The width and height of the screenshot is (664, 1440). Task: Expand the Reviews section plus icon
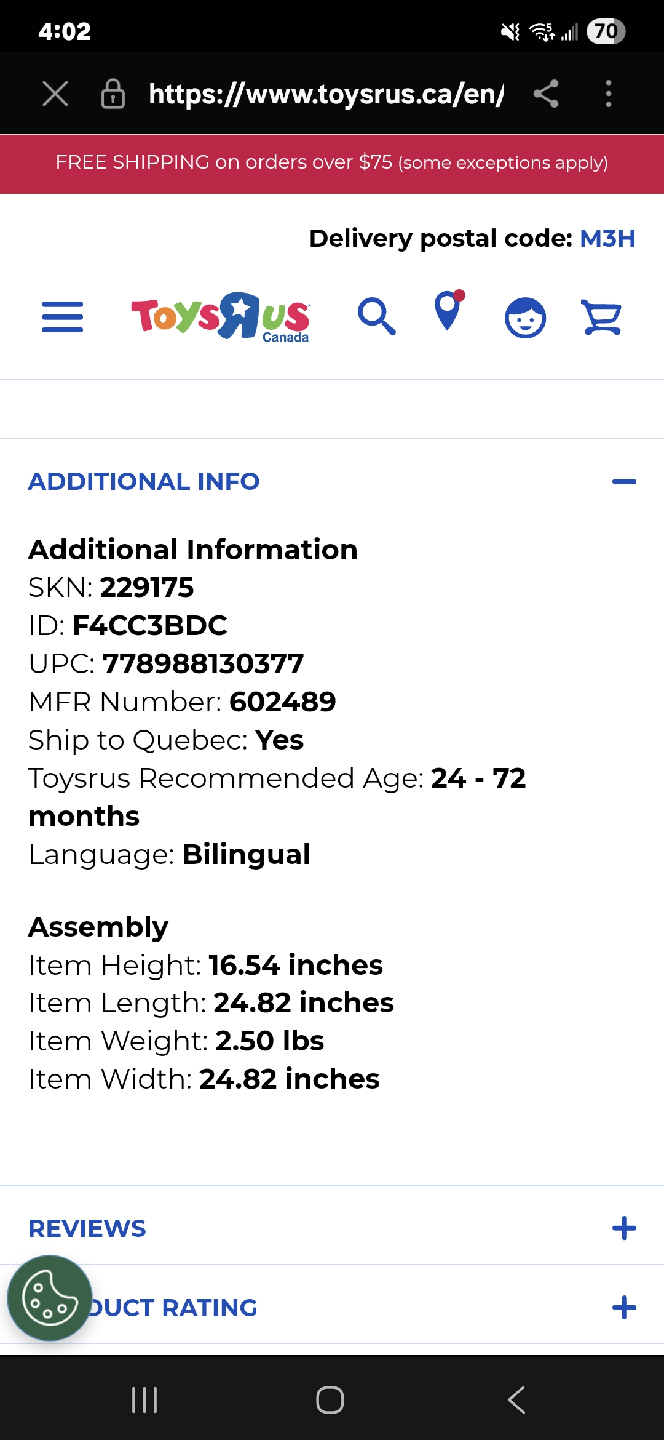coord(623,1228)
